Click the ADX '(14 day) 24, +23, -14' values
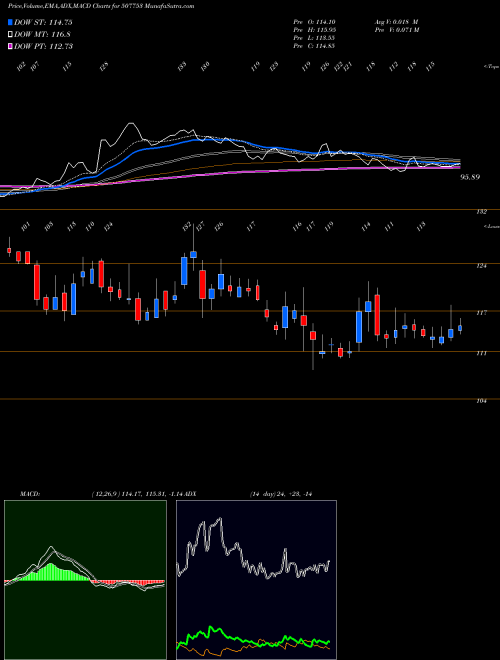500x660 pixels. tap(280, 494)
